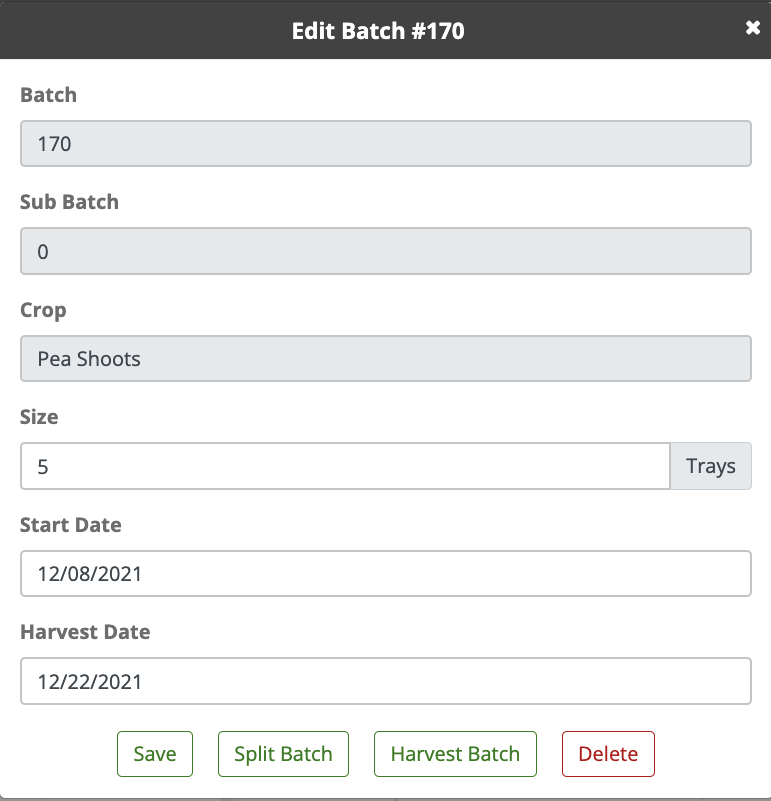Open the Harvest Date field

[x=385, y=682]
